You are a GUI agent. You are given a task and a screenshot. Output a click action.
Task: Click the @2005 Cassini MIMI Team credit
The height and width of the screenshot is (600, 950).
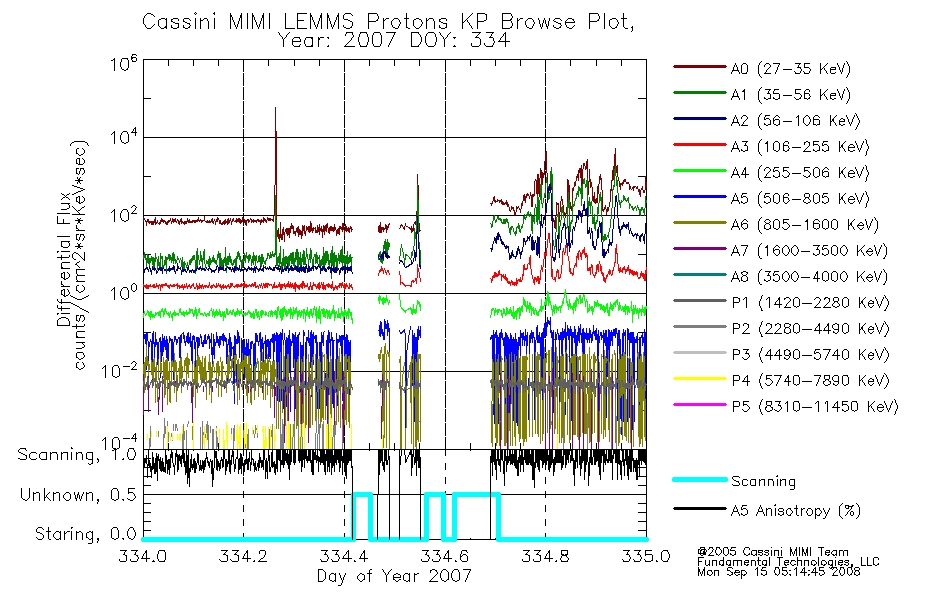click(772, 552)
